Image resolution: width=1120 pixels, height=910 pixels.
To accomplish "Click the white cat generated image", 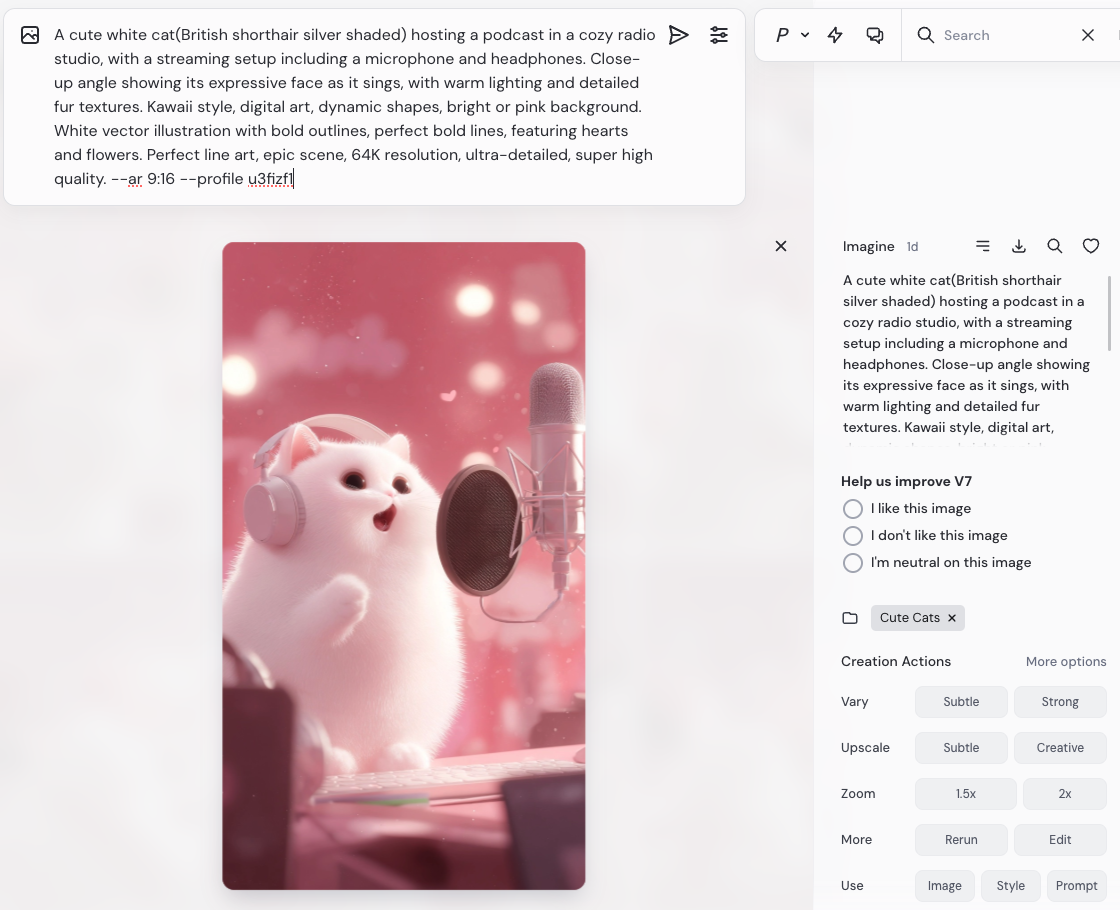I will tap(403, 565).
